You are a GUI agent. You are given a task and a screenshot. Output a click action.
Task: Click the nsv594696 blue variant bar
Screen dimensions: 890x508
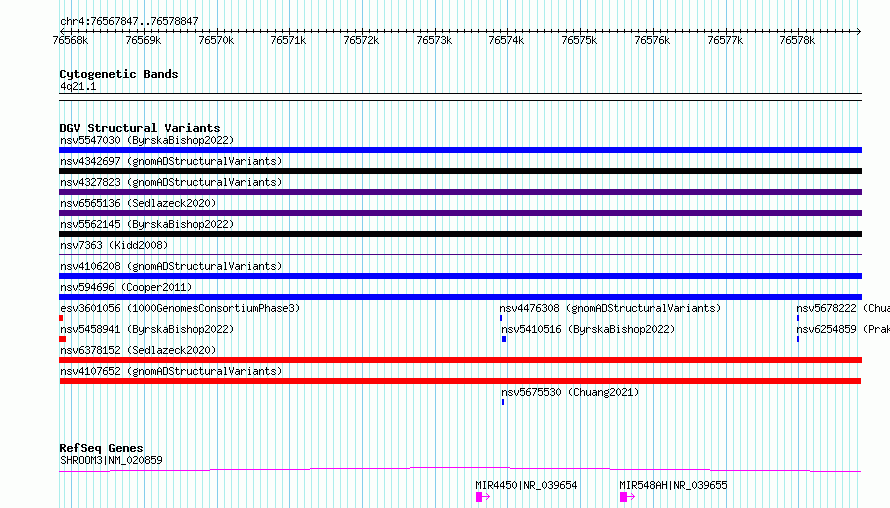(460, 297)
